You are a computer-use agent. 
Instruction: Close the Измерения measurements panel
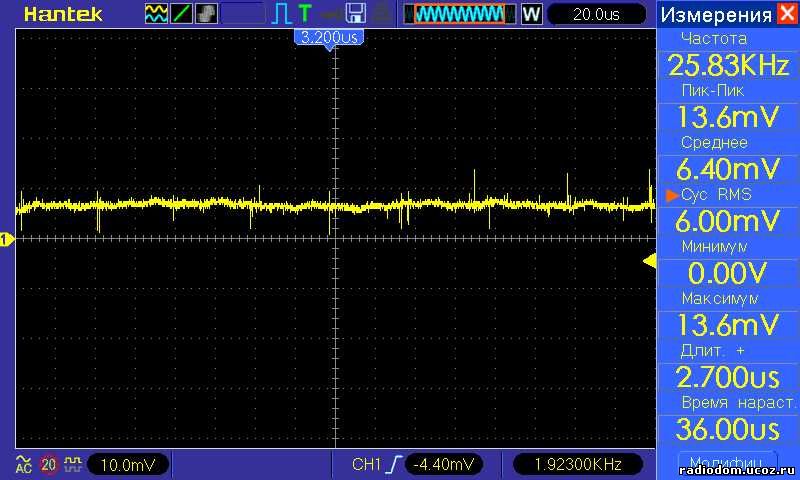[787, 13]
